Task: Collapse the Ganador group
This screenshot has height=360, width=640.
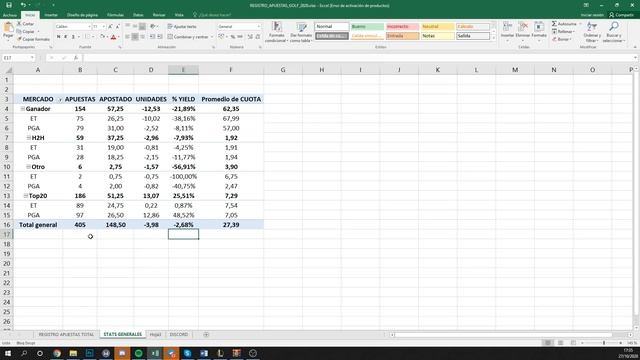Action: coord(23,109)
